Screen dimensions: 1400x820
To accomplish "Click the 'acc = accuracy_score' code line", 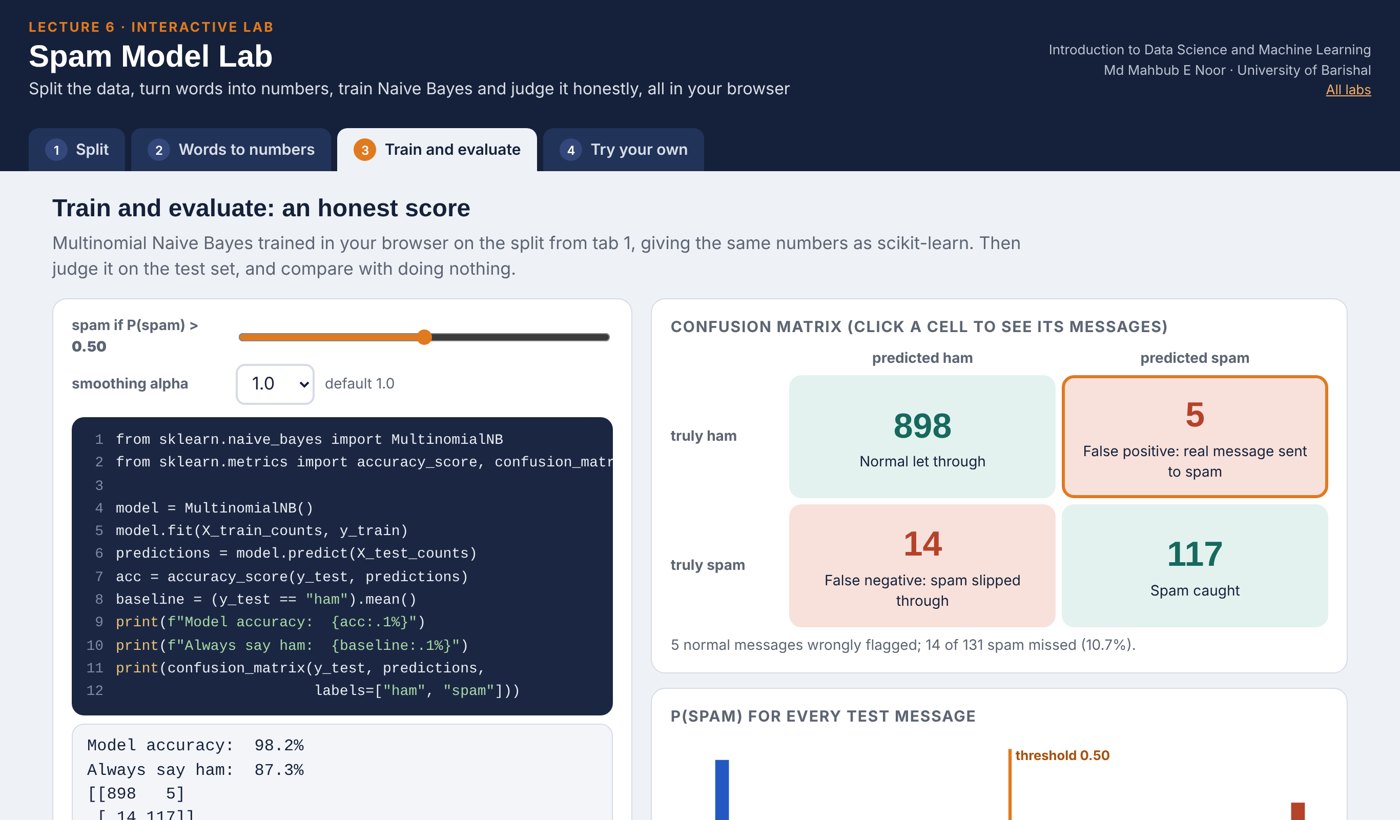I will click(x=292, y=577).
